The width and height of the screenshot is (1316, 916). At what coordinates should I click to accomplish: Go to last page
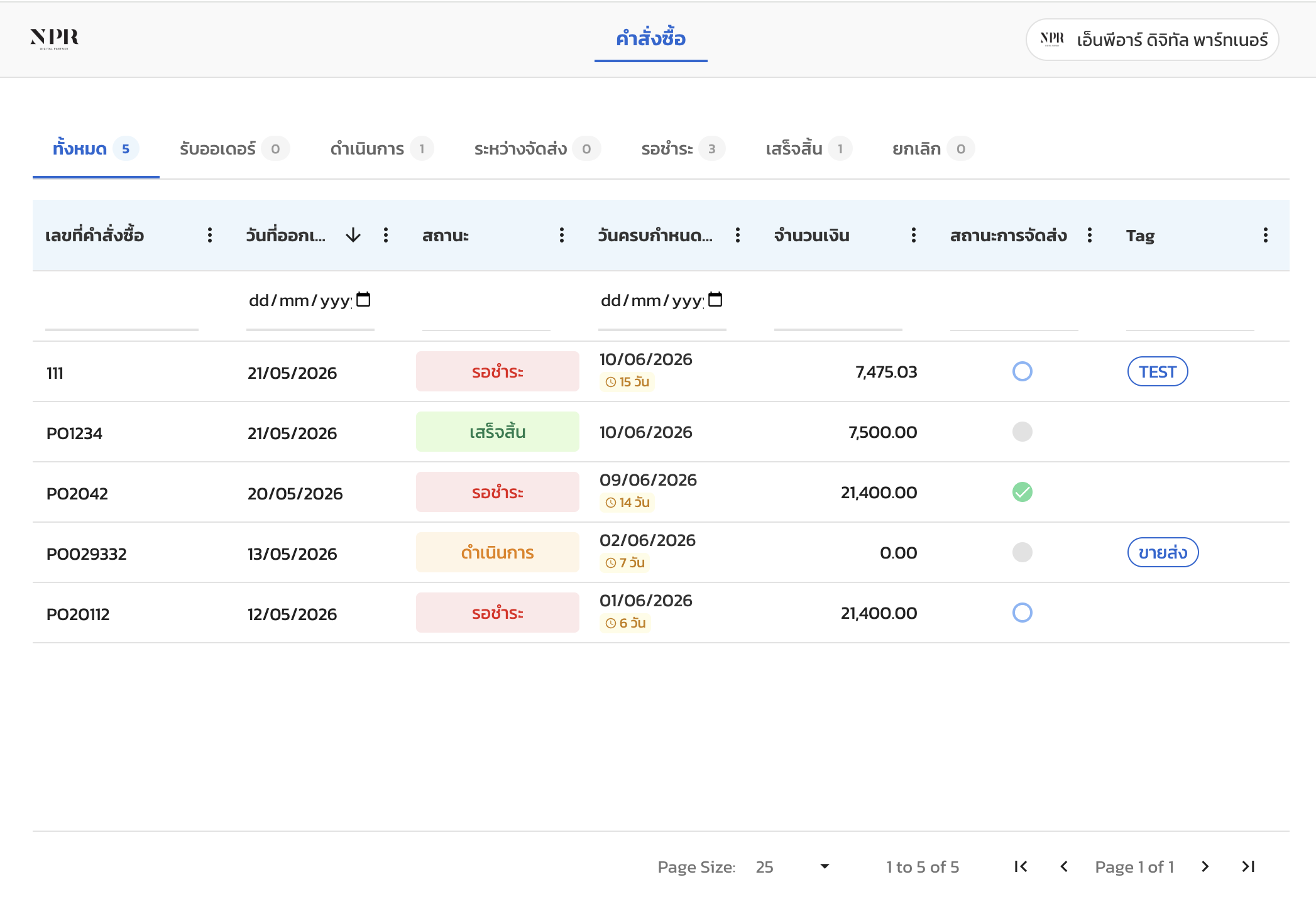coord(1248,867)
